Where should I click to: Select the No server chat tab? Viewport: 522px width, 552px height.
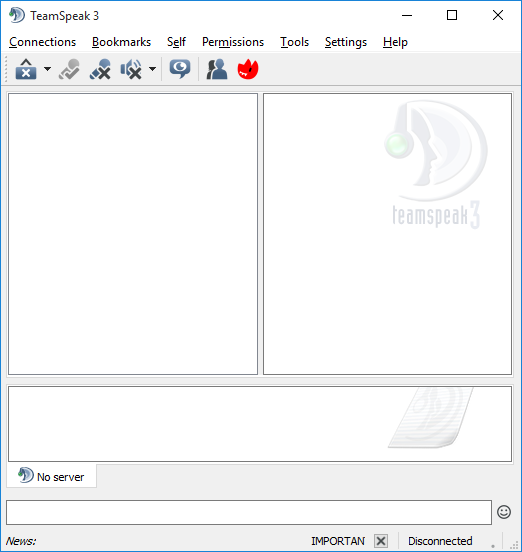[51, 476]
